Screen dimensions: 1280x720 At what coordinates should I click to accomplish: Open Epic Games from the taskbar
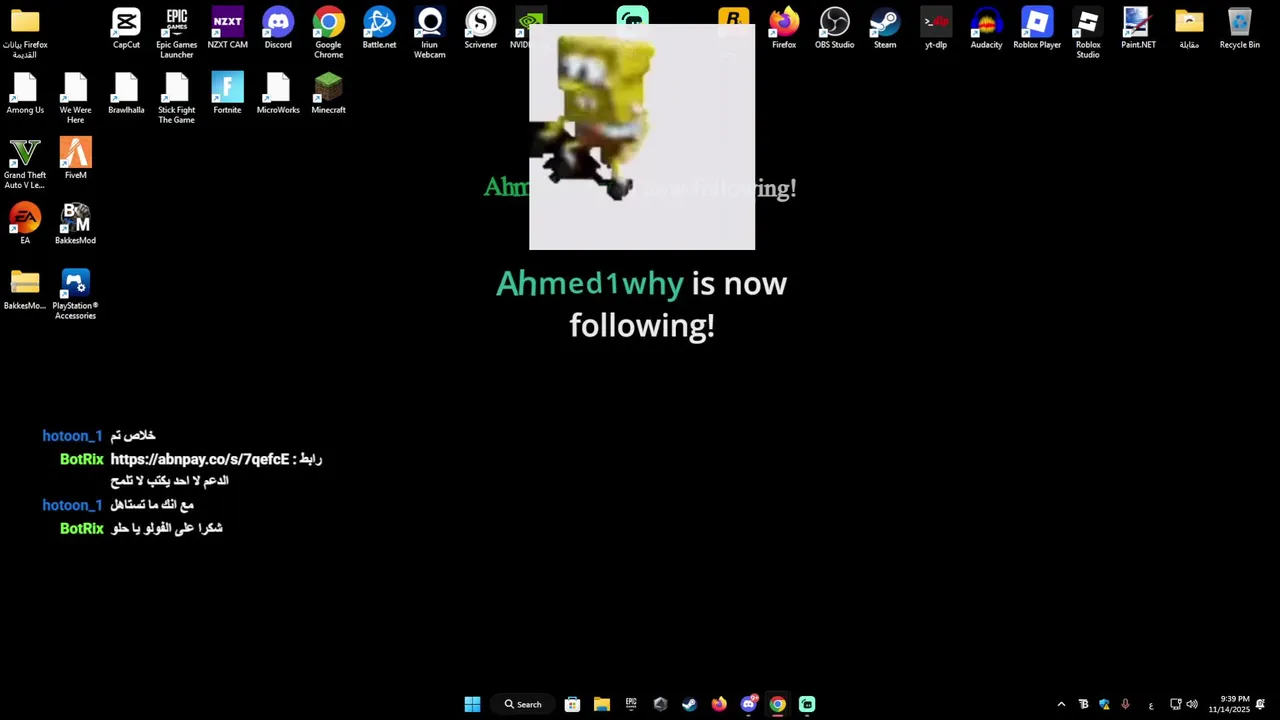[631, 704]
